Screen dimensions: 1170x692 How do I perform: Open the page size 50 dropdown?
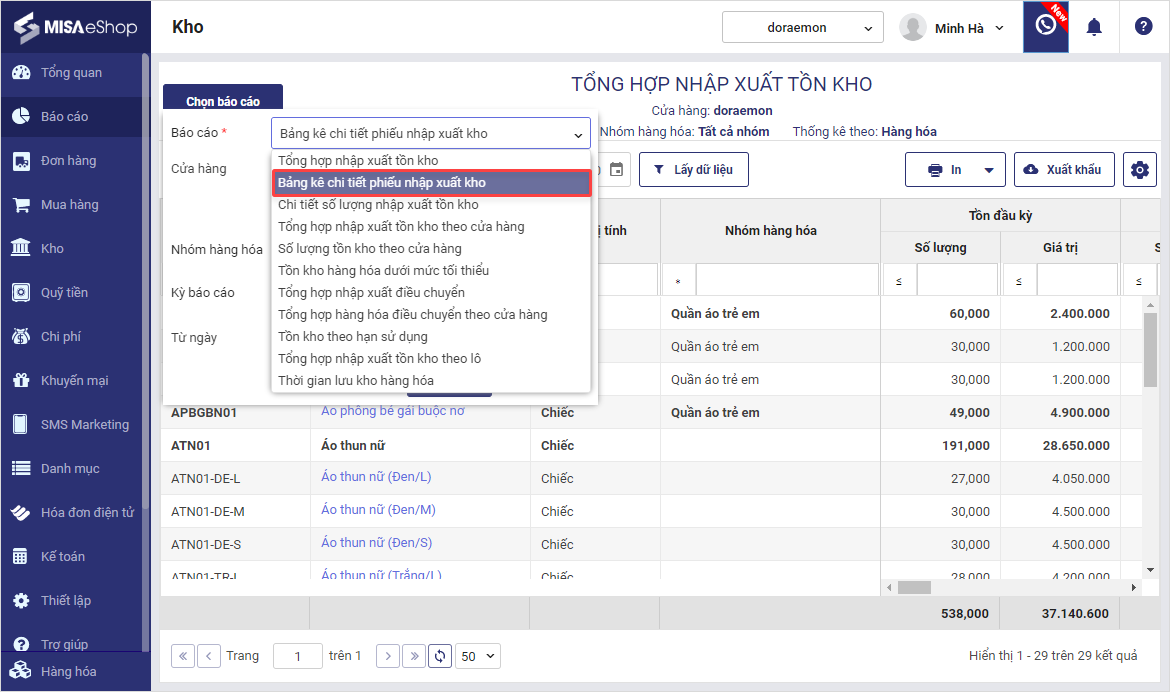click(477, 656)
